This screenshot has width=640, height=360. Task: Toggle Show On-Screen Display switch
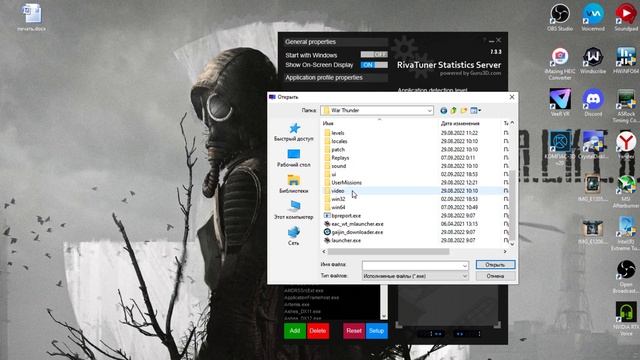tap(374, 65)
